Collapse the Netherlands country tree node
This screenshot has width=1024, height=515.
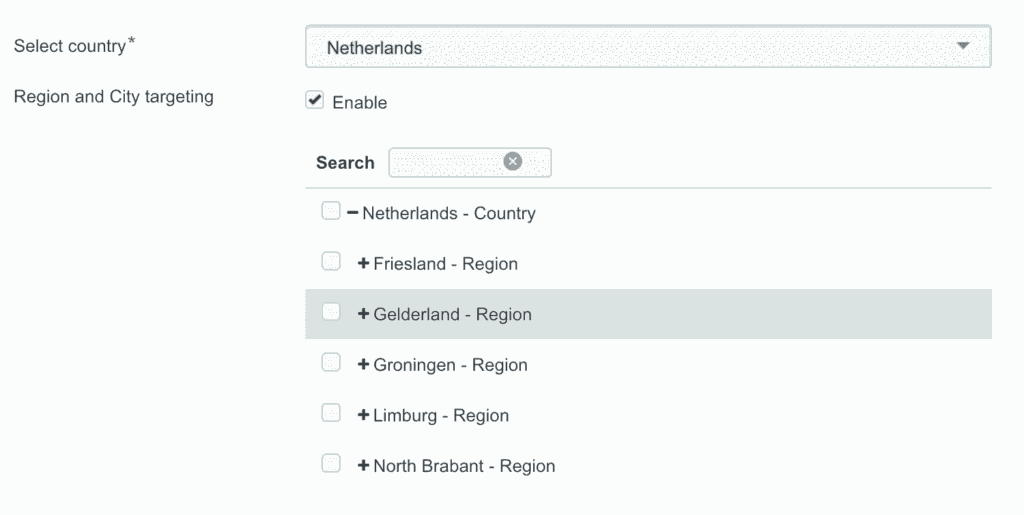352,213
